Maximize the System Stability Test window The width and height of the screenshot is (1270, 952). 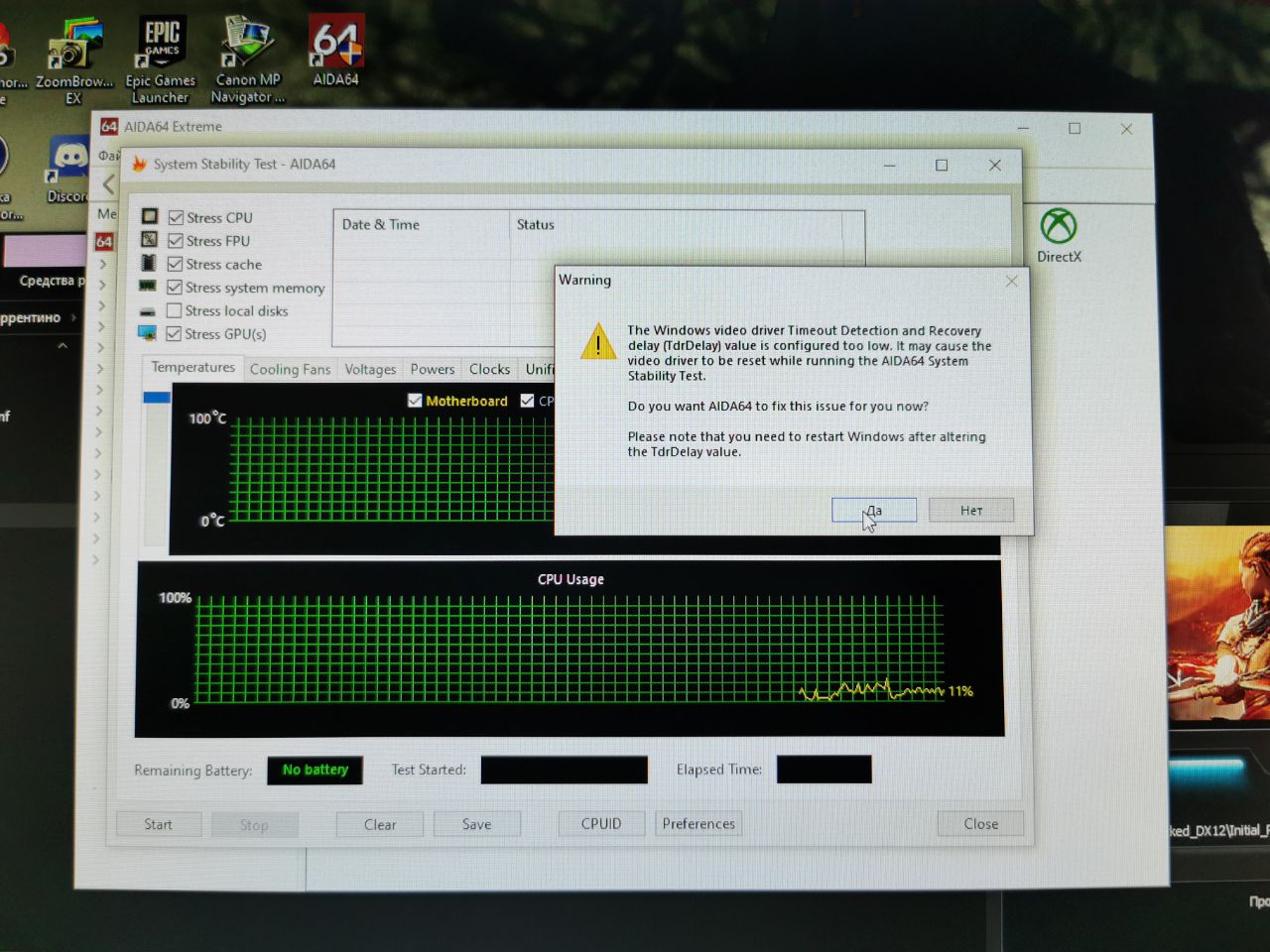point(942,166)
